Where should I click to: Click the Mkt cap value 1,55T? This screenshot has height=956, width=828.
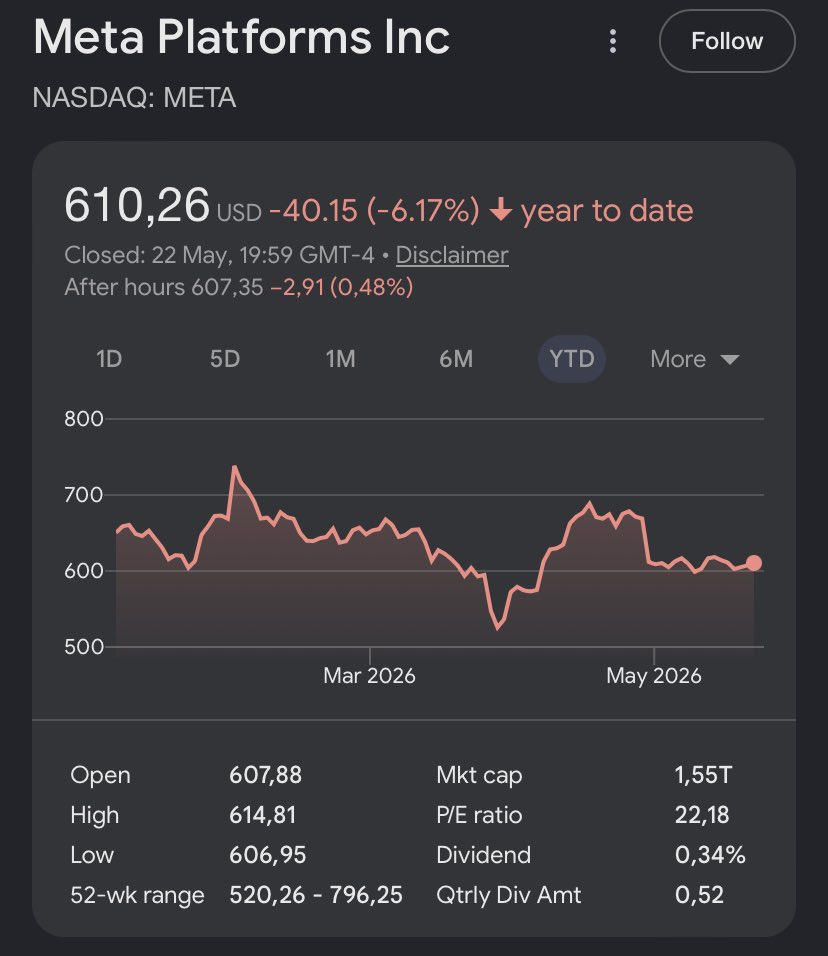pyautogui.click(x=703, y=775)
